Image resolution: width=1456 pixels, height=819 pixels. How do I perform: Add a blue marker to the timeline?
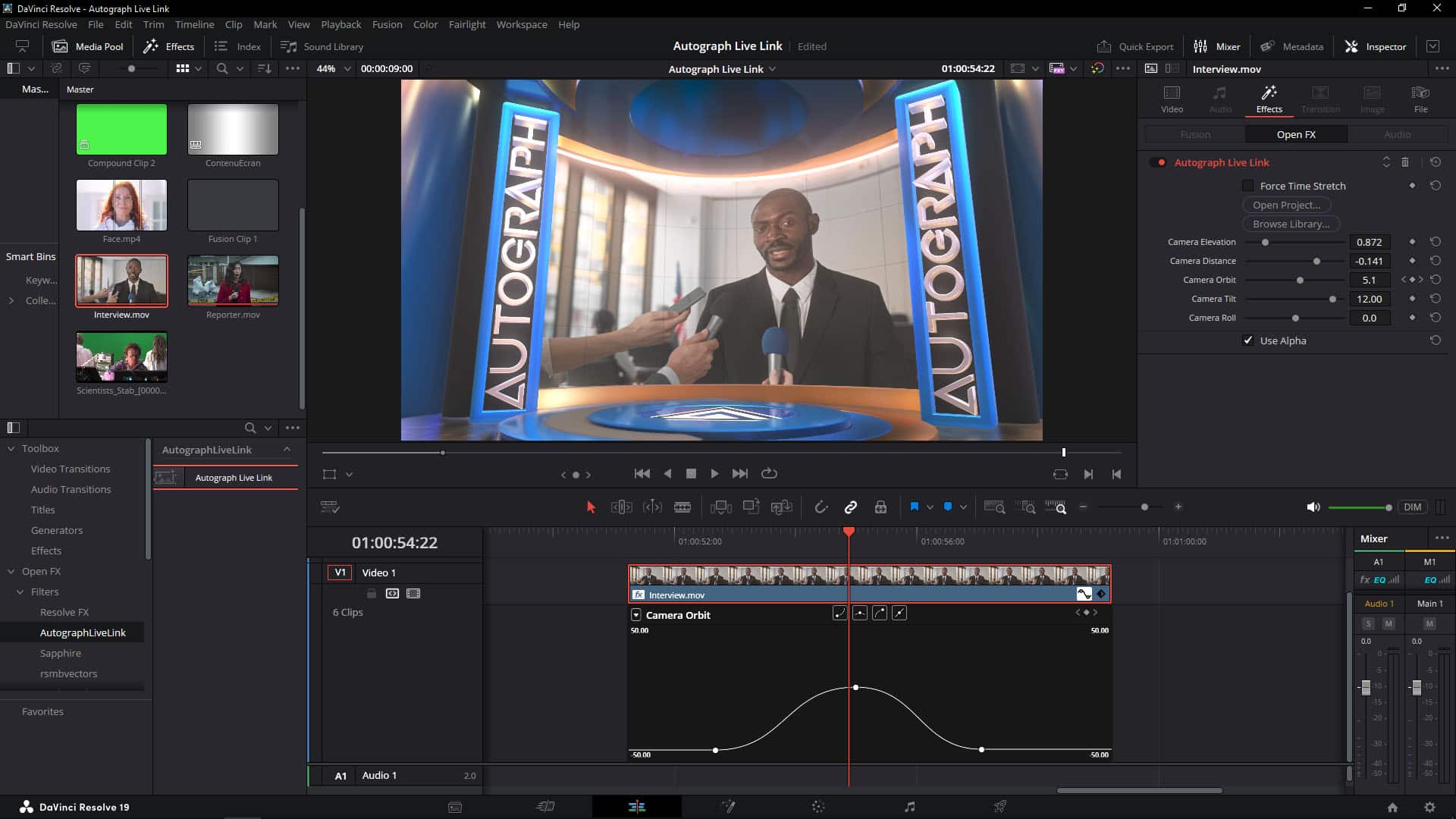[x=949, y=507]
